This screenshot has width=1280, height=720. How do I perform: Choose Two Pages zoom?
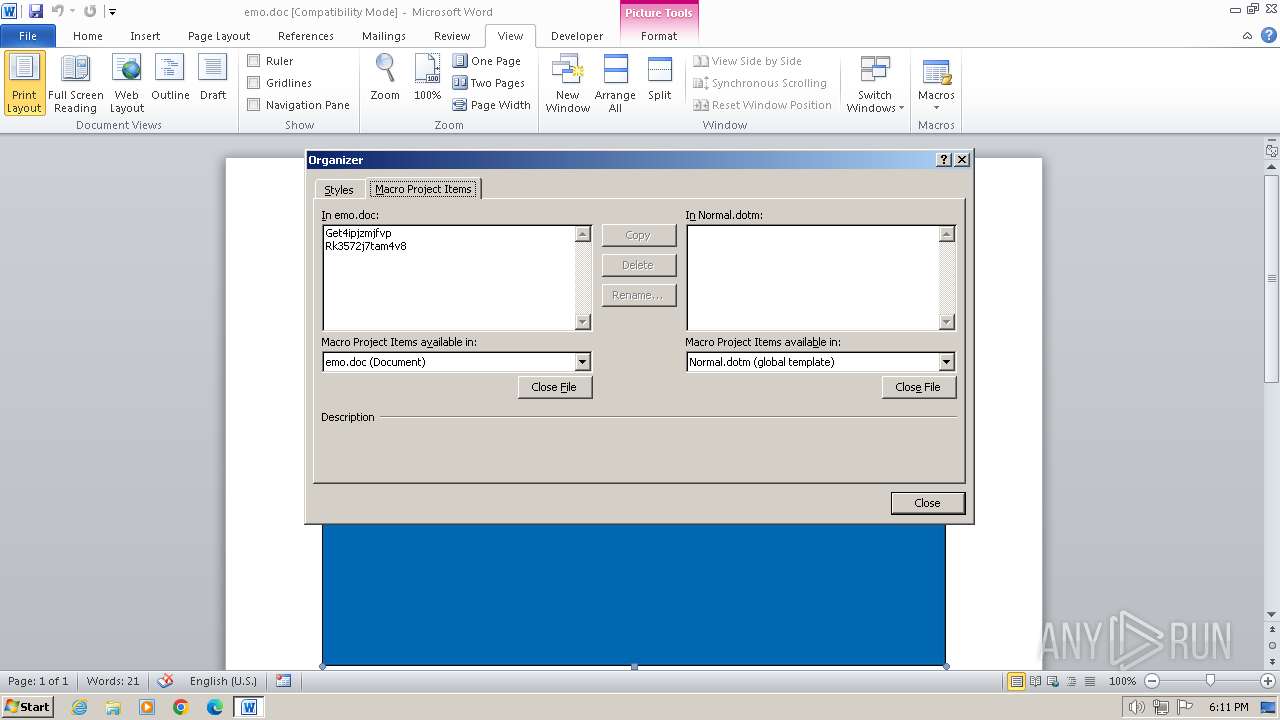pyautogui.click(x=489, y=83)
